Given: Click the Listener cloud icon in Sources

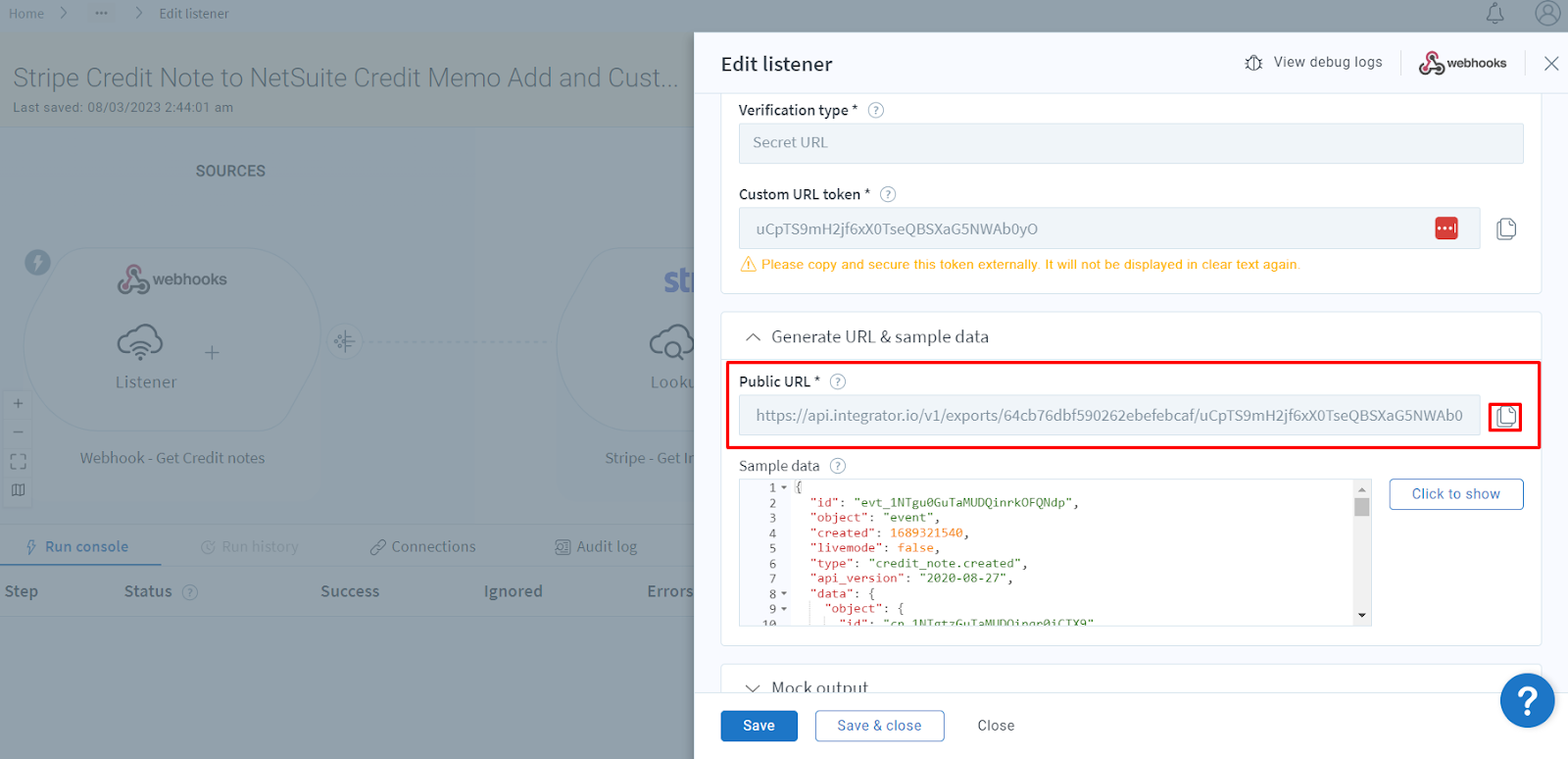Looking at the screenshot, I should tap(140, 342).
